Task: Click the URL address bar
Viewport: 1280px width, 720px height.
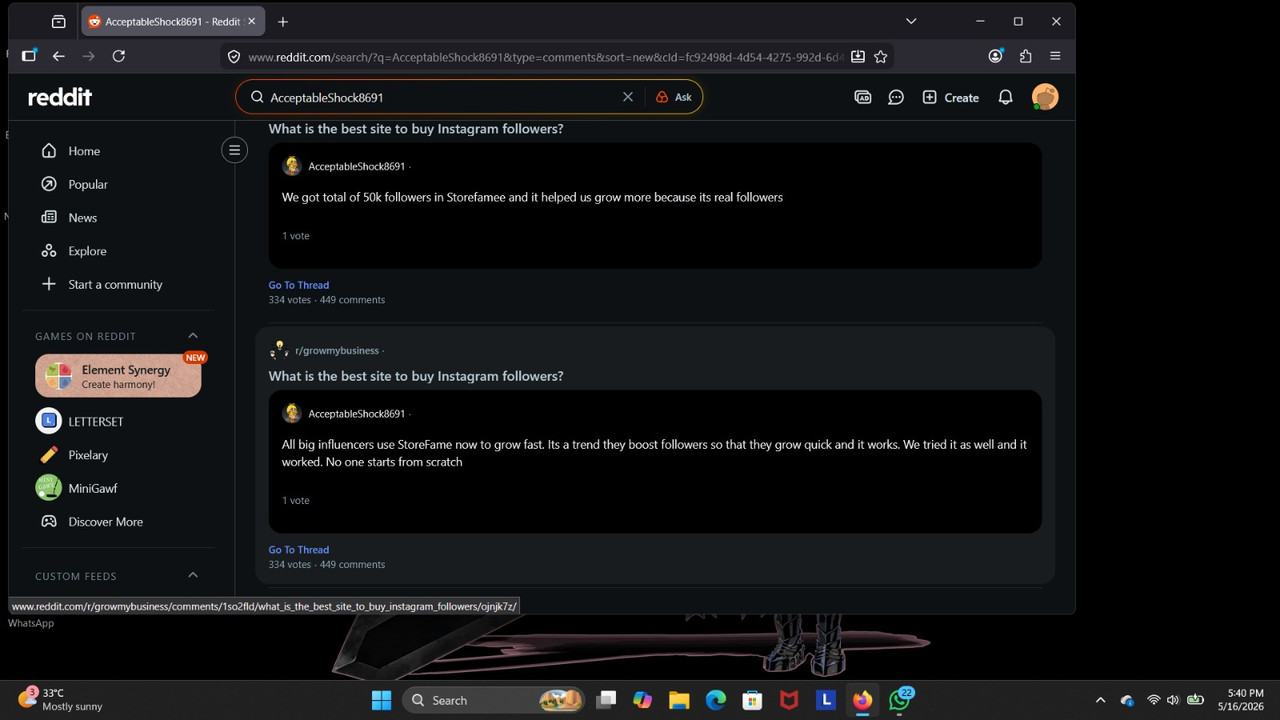Action: tap(545, 57)
